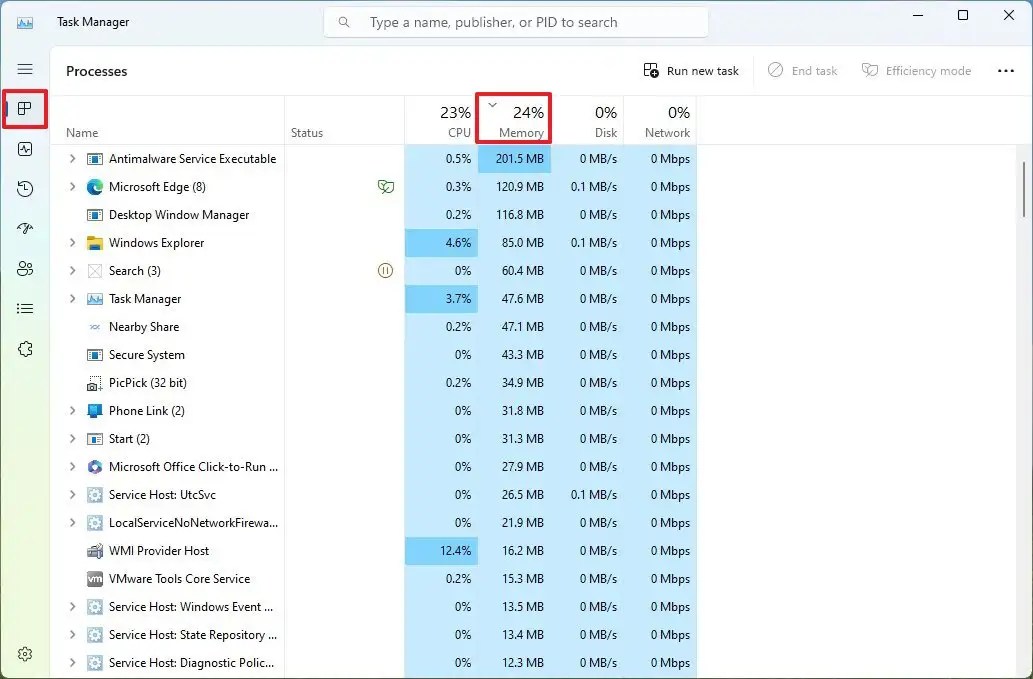
Task: Open the Details page icon
Action: [x=25, y=308]
